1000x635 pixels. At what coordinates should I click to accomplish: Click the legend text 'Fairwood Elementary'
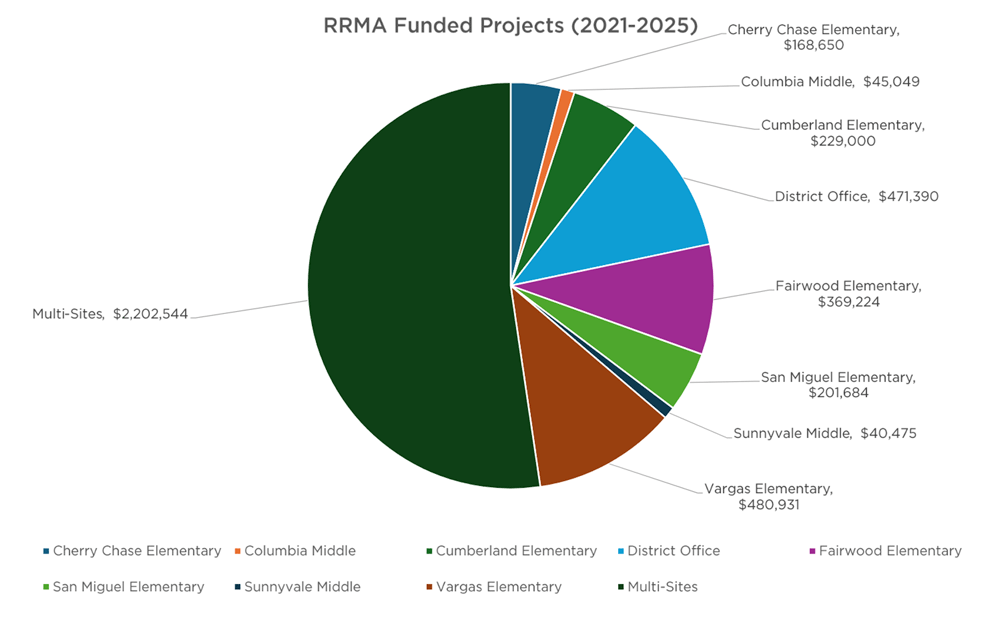point(890,551)
